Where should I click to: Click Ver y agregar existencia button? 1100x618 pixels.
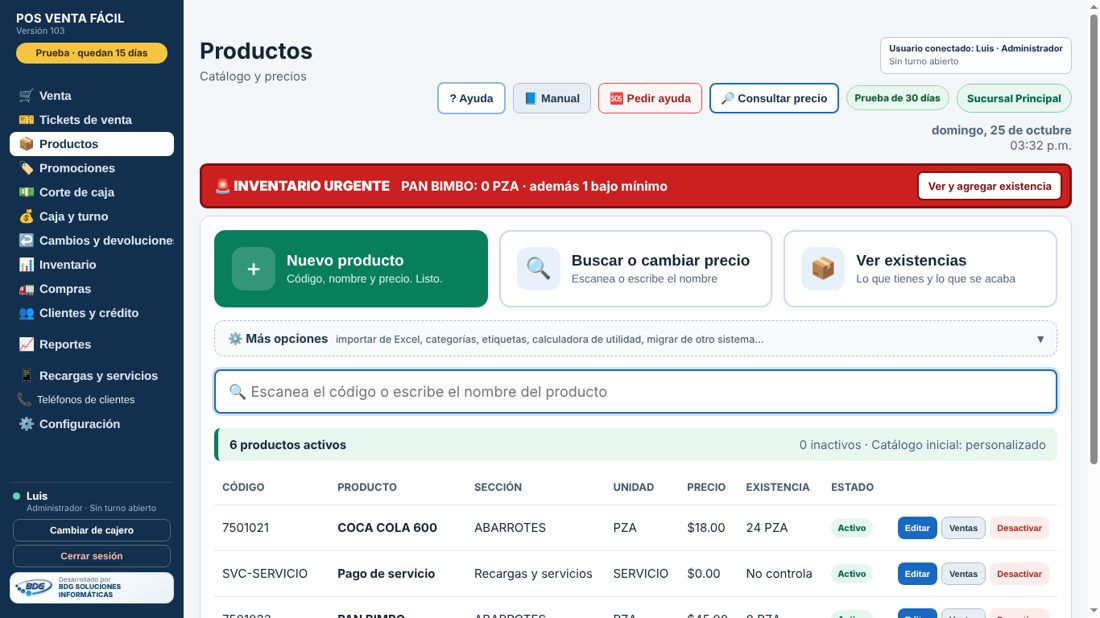coord(989,187)
